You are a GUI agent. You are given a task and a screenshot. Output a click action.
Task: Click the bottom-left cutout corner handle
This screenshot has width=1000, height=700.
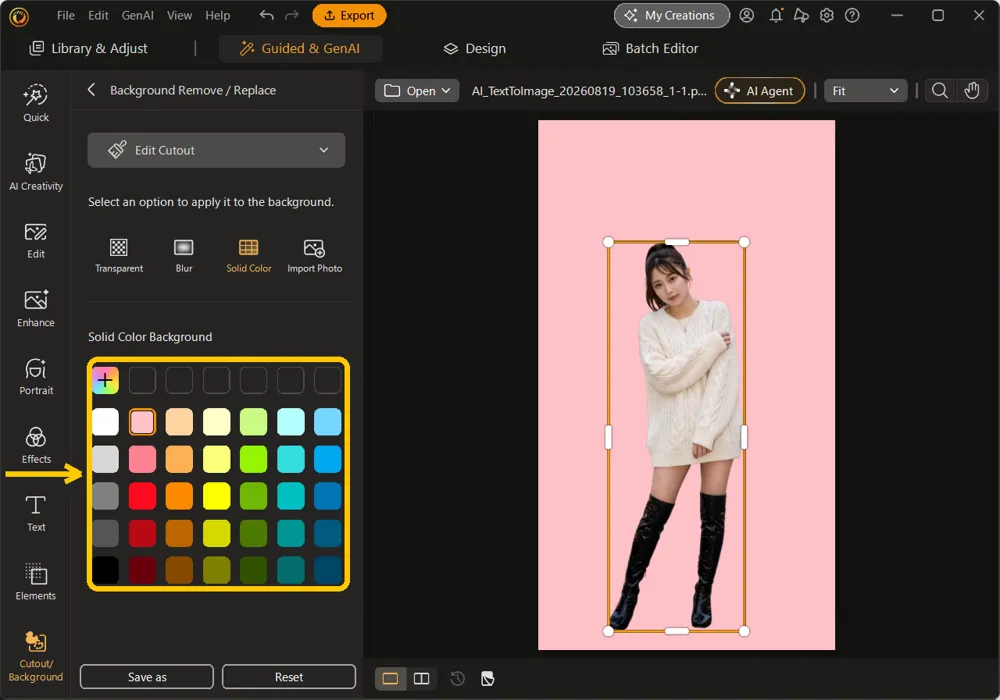608,631
